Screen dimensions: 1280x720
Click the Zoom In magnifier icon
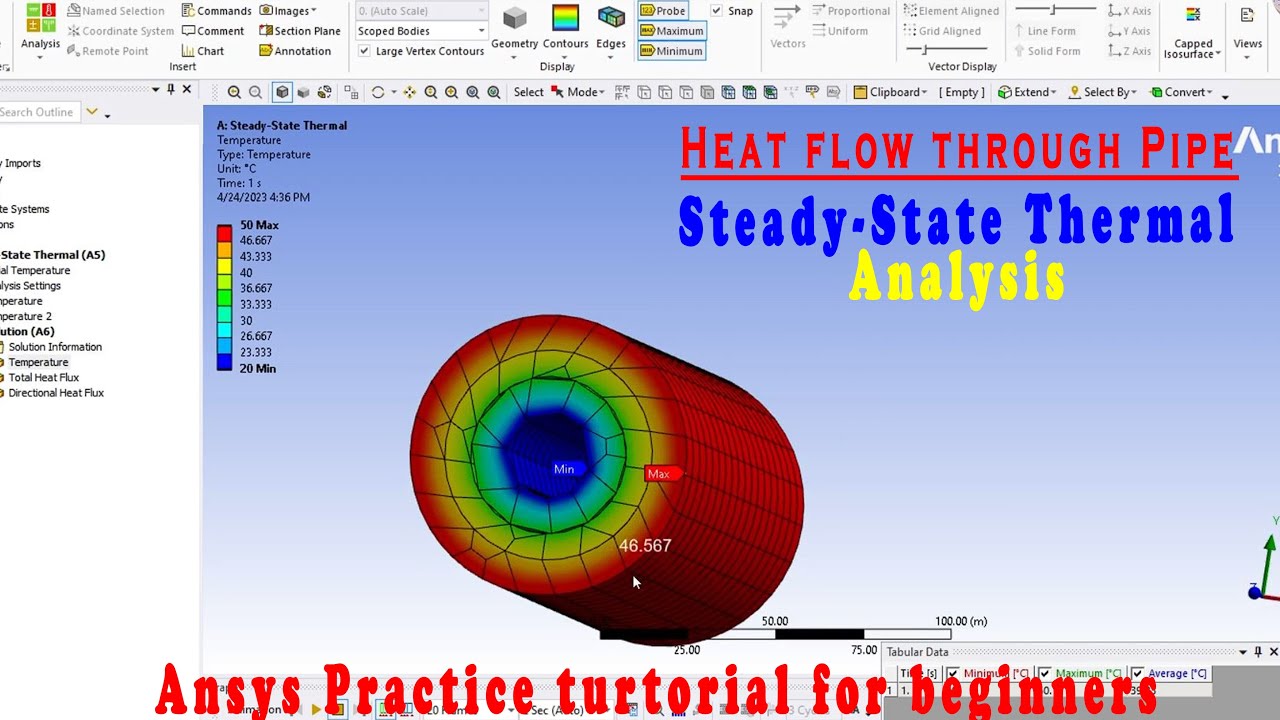(x=234, y=92)
